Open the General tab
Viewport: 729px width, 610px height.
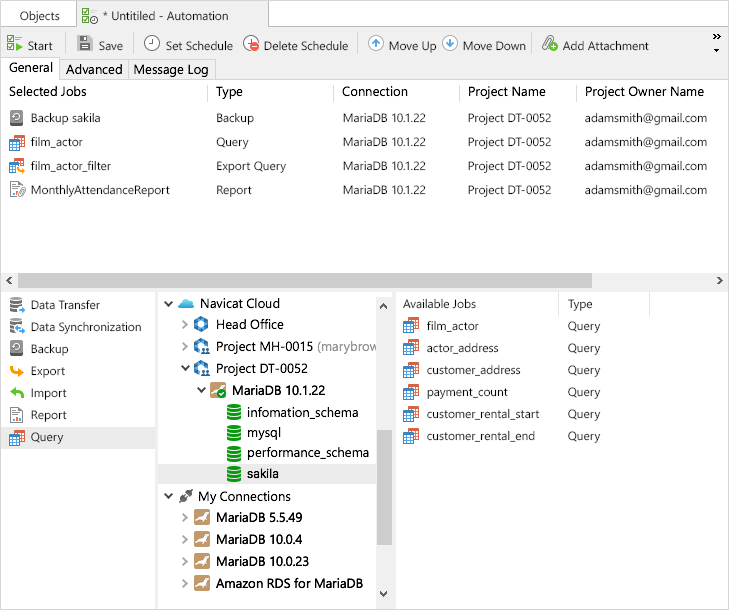point(31,68)
